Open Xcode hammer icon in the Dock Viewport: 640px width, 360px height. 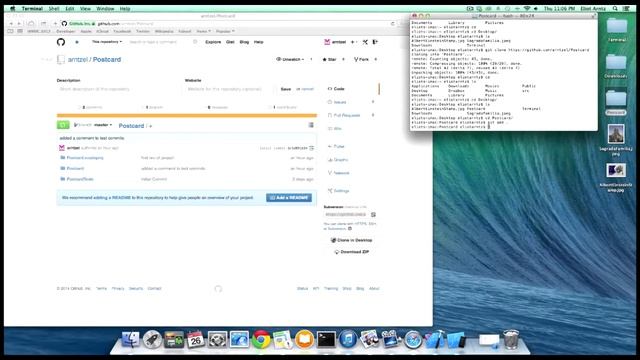[x=434, y=340]
